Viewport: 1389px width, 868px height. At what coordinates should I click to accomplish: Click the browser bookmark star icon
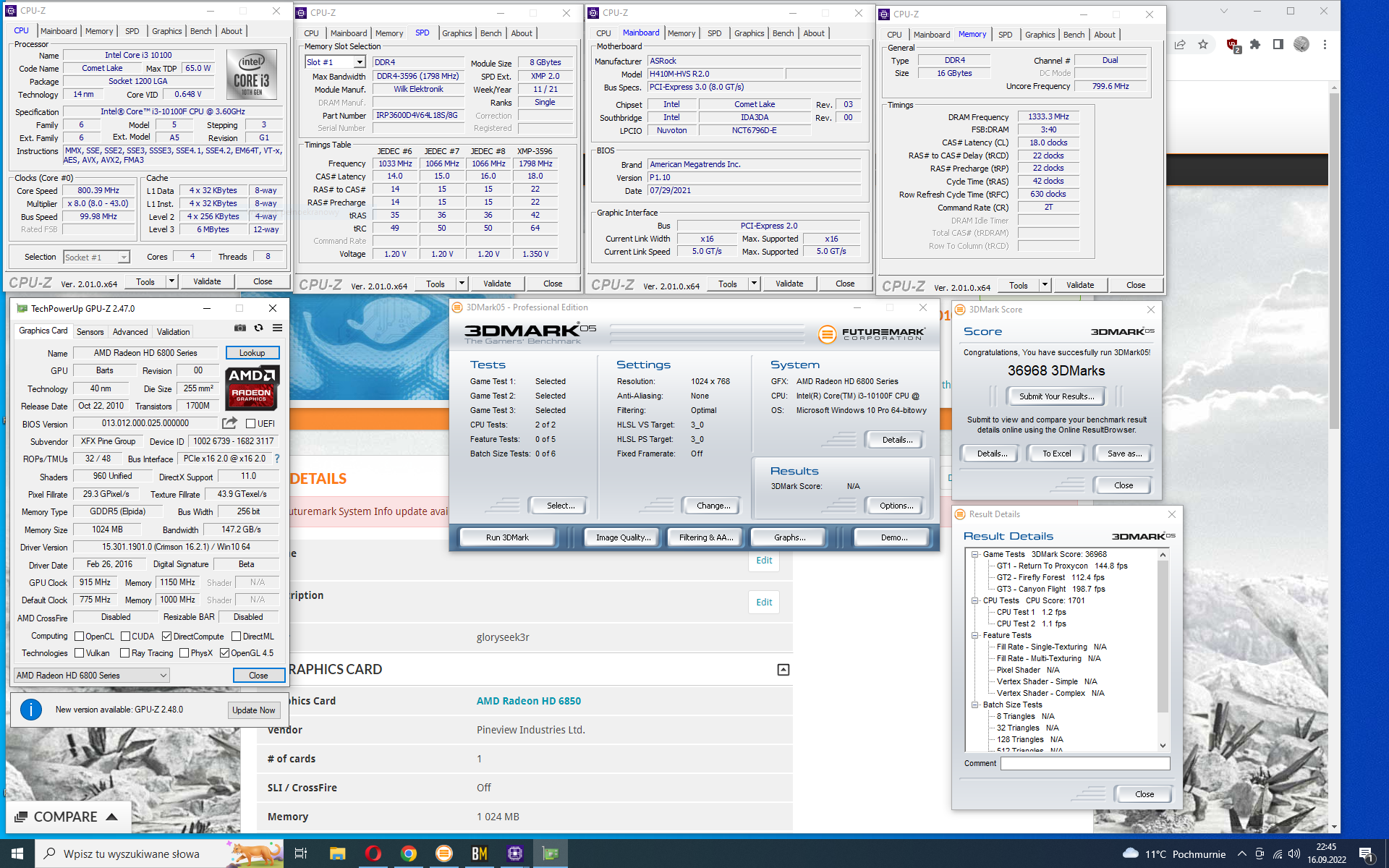pyautogui.click(x=1203, y=45)
